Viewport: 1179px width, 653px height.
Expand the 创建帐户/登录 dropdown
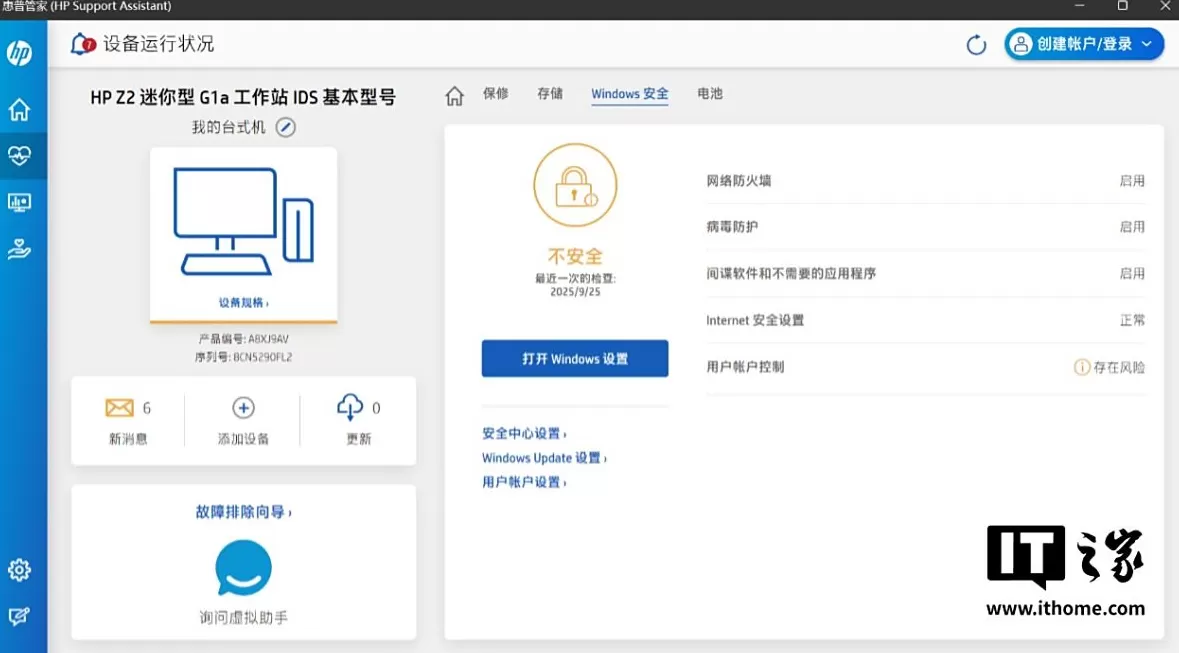[1084, 44]
